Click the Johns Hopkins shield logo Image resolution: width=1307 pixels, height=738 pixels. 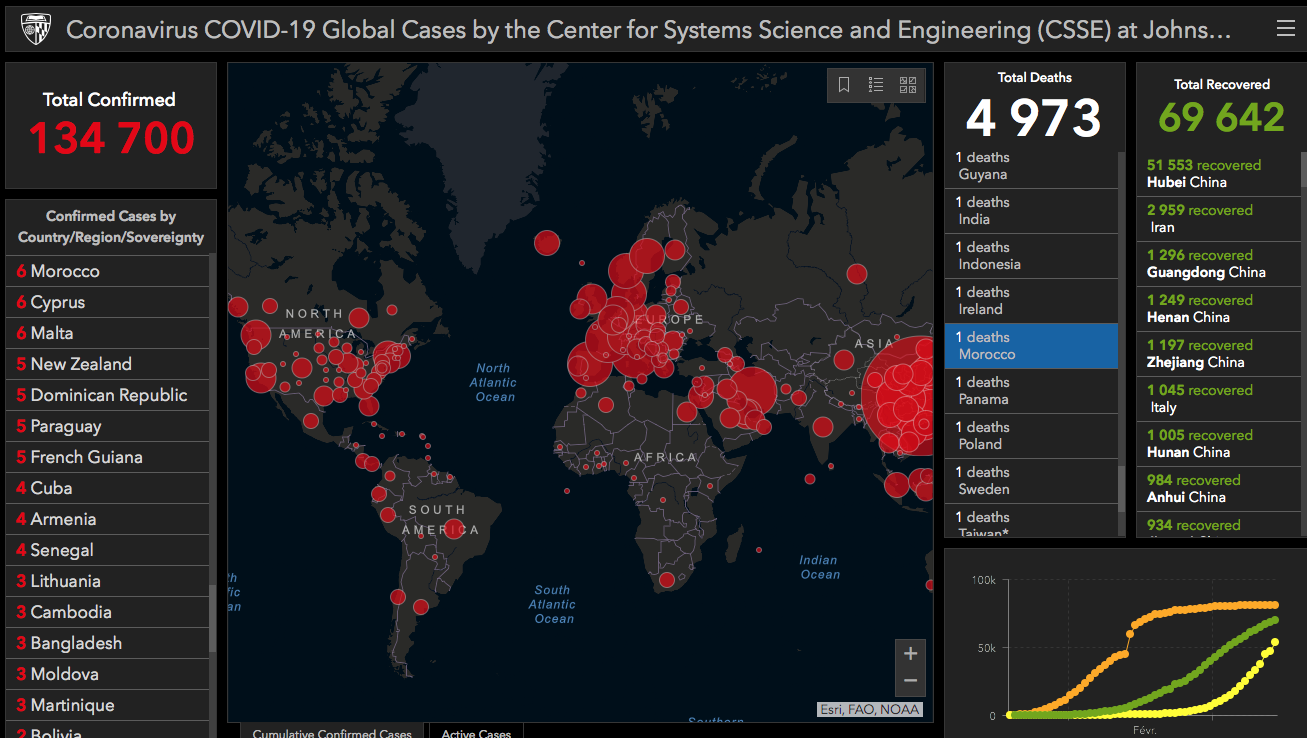pyautogui.click(x=35, y=30)
